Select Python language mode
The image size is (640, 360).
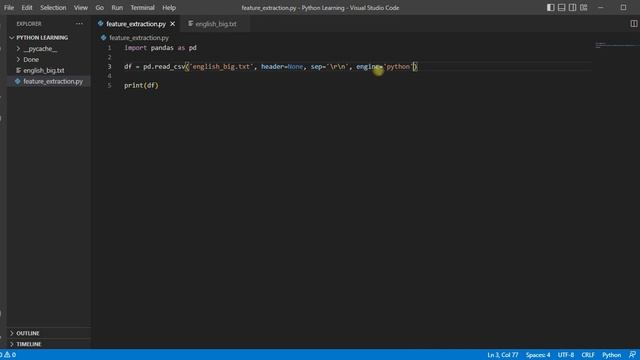coord(611,355)
